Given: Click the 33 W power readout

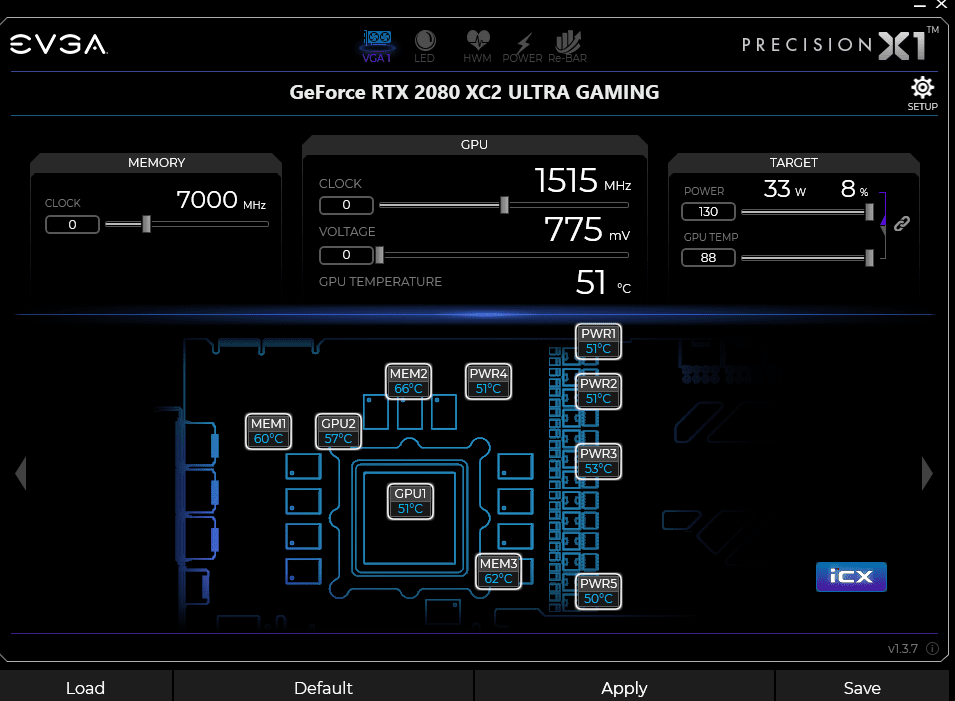Looking at the screenshot, I should (784, 189).
